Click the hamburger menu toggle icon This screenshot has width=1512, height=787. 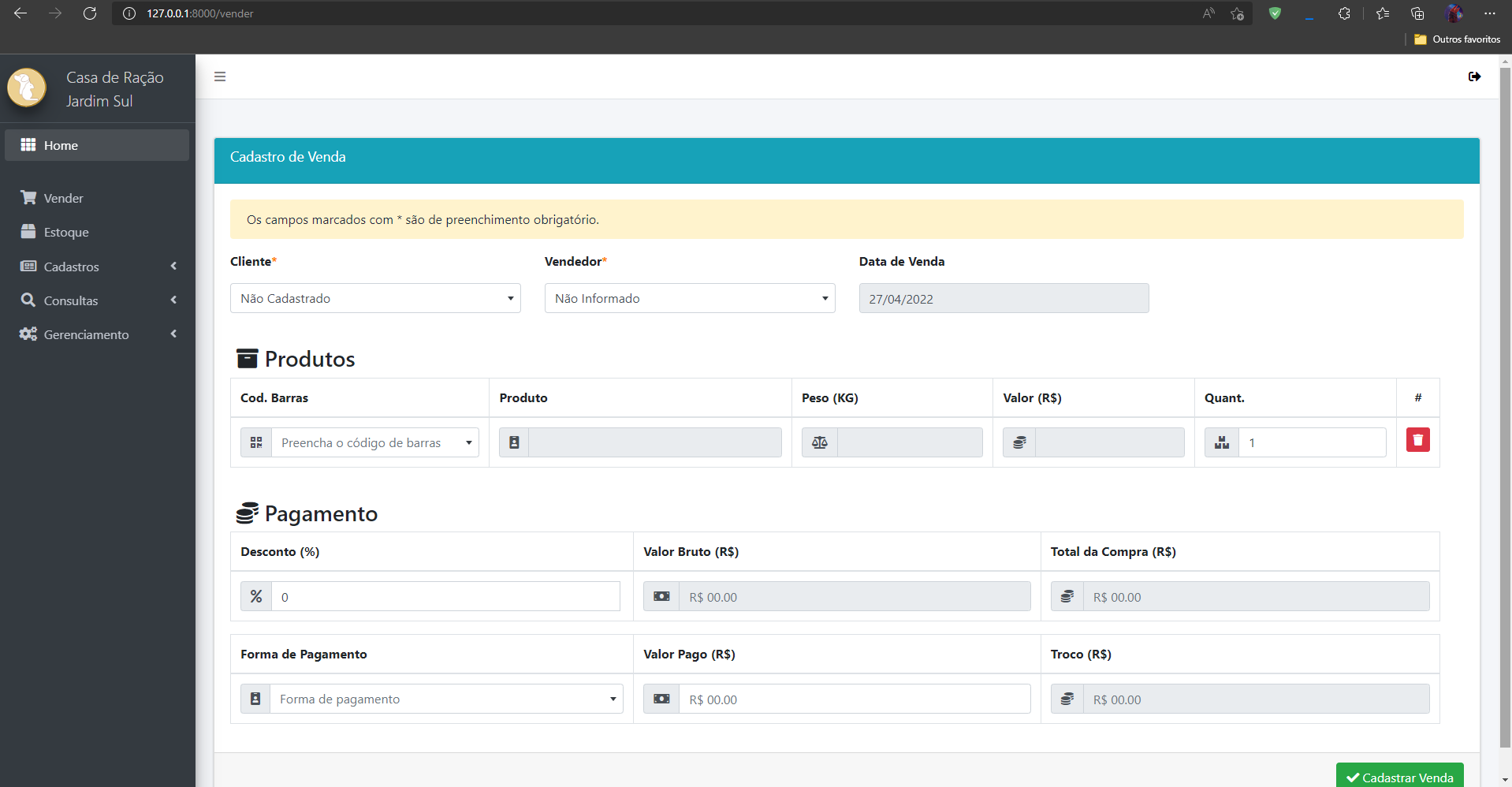220,76
